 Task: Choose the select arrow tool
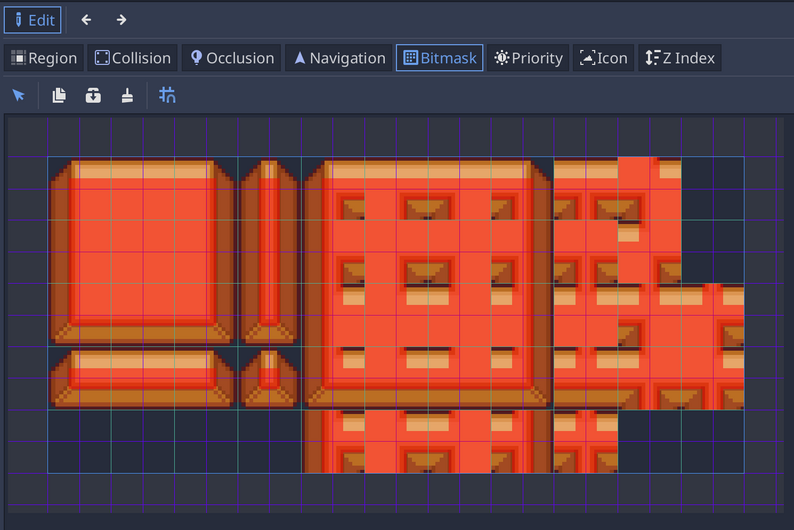point(19,95)
